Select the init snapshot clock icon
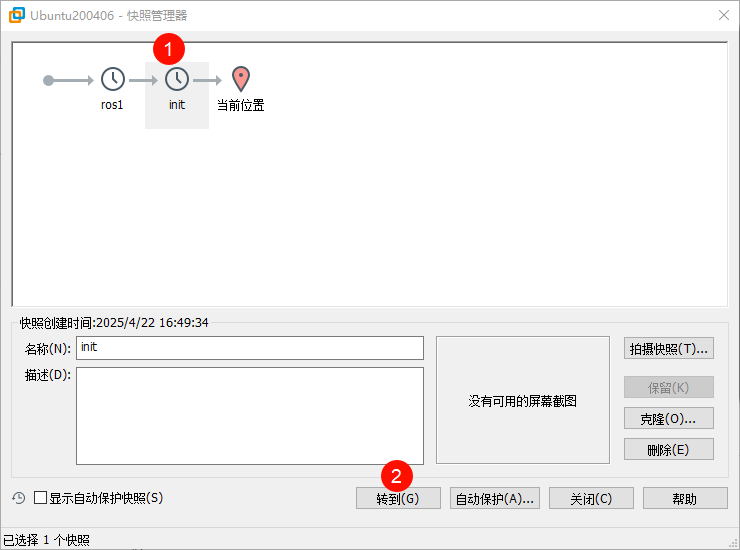The height and width of the screenshot is (550, 740). click(x=177, y=79)
